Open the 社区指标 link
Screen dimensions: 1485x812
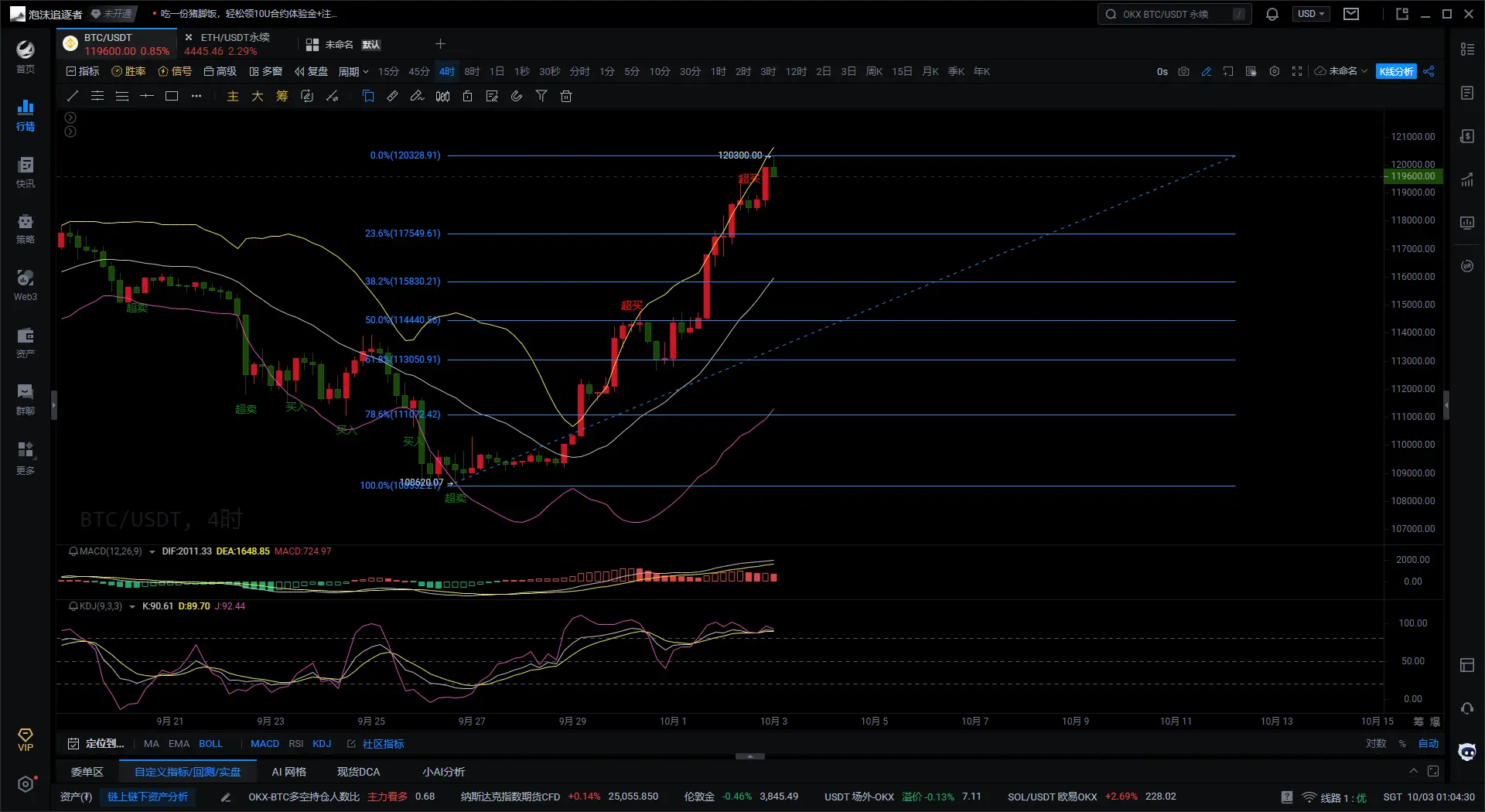[x=383, y=743]
